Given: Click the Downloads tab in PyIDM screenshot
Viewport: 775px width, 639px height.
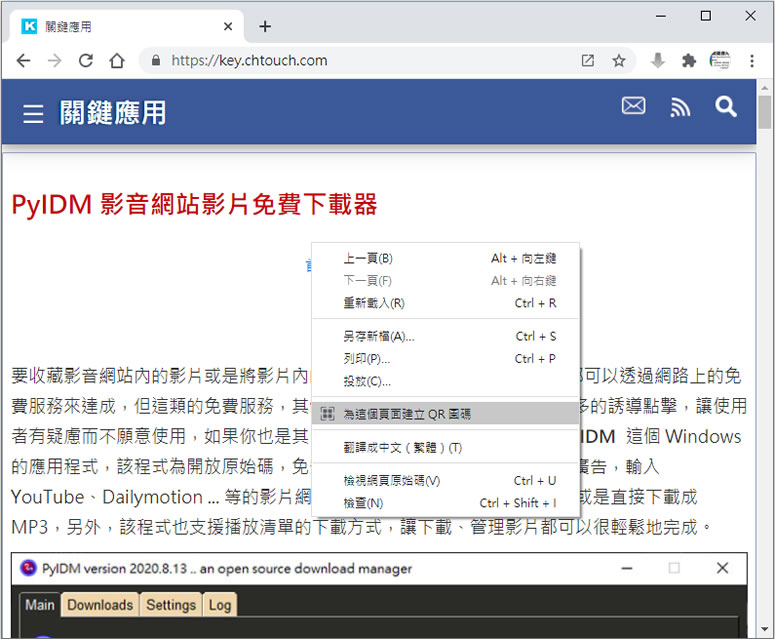Looking at the screenshot, I should tap(100, 605).
